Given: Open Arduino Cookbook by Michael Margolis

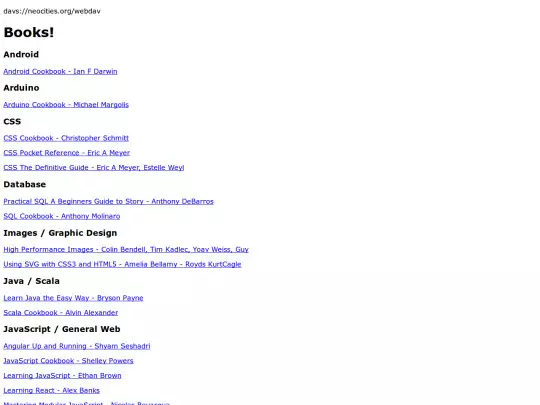Looking at the screenshot, I should point(66,105).
